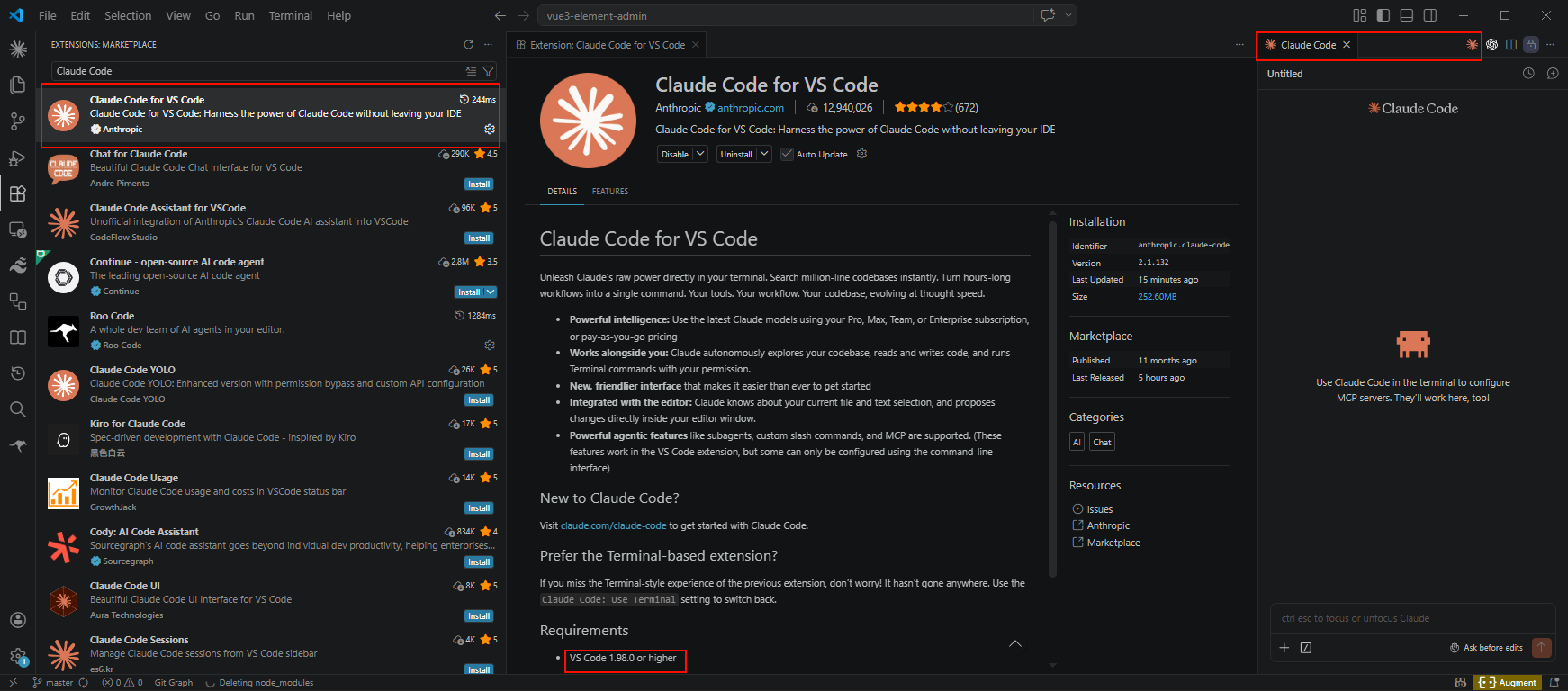1568x691 pixels.
Task: Open notifications bell in status bar
Action: click(1554, 683)
